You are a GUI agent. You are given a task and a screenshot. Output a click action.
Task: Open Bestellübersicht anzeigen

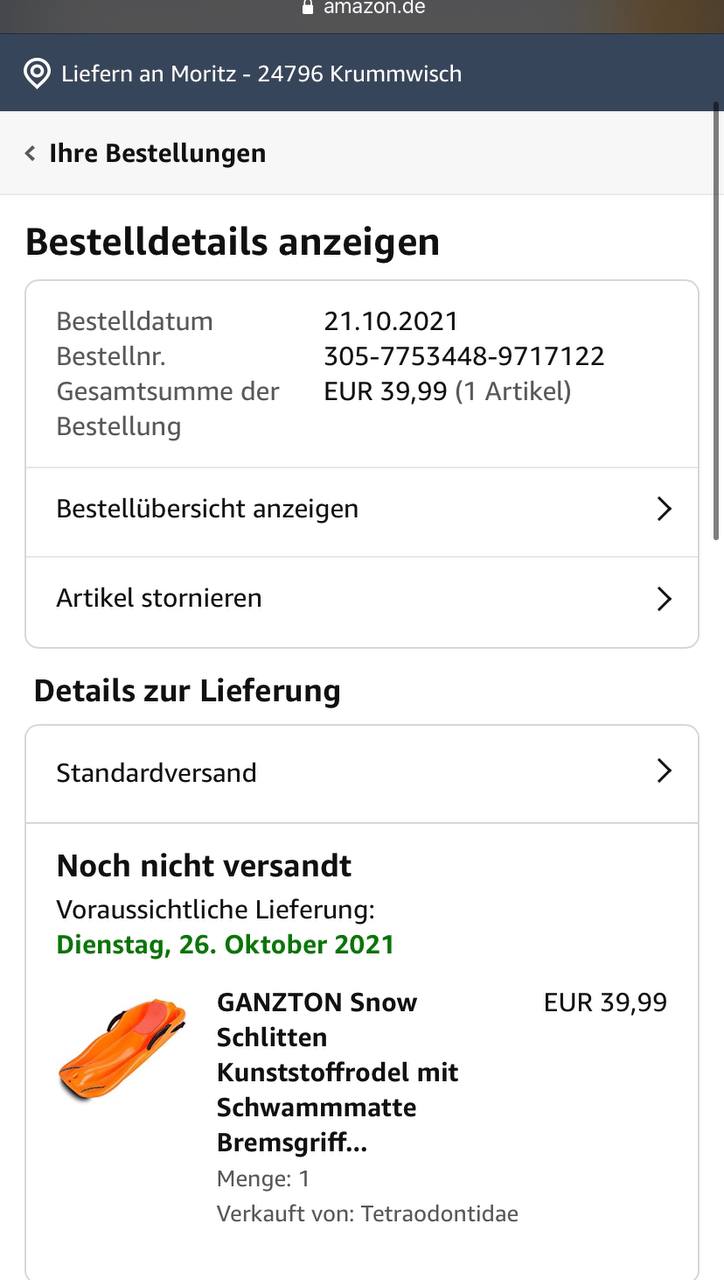pyautogui.click(x=362, y=511)
